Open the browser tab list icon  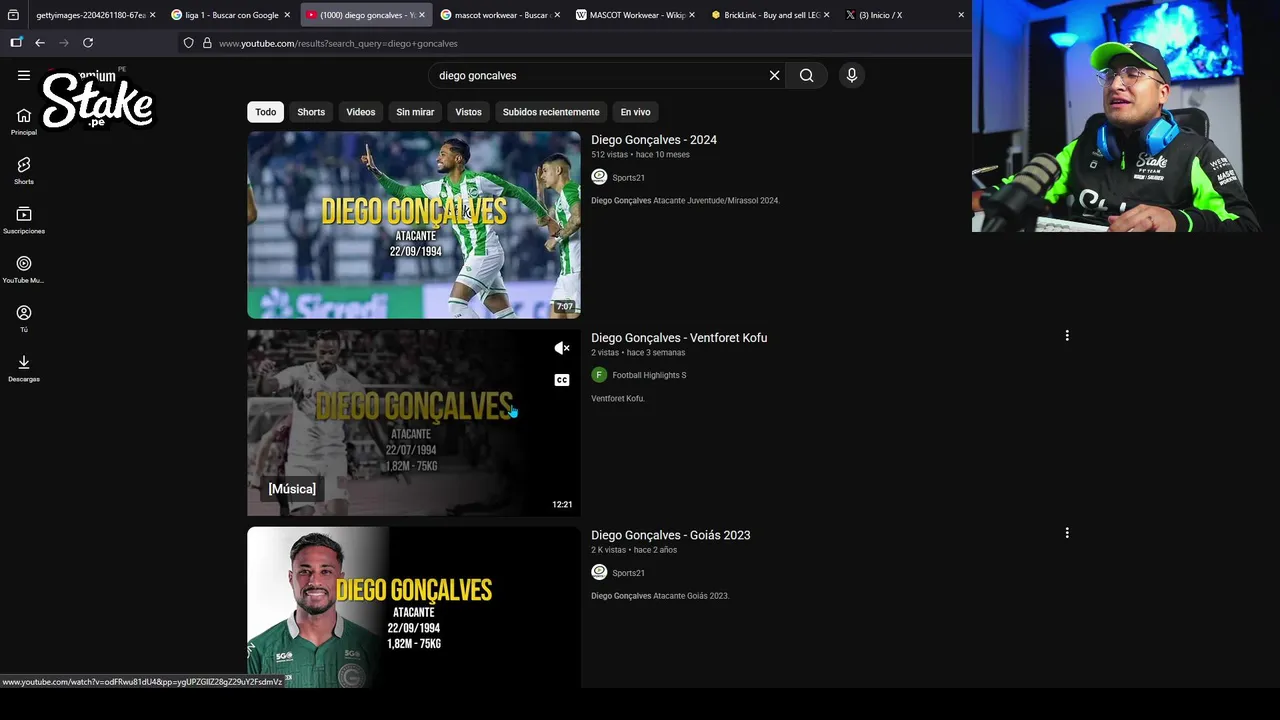click(x=13, y=15)
